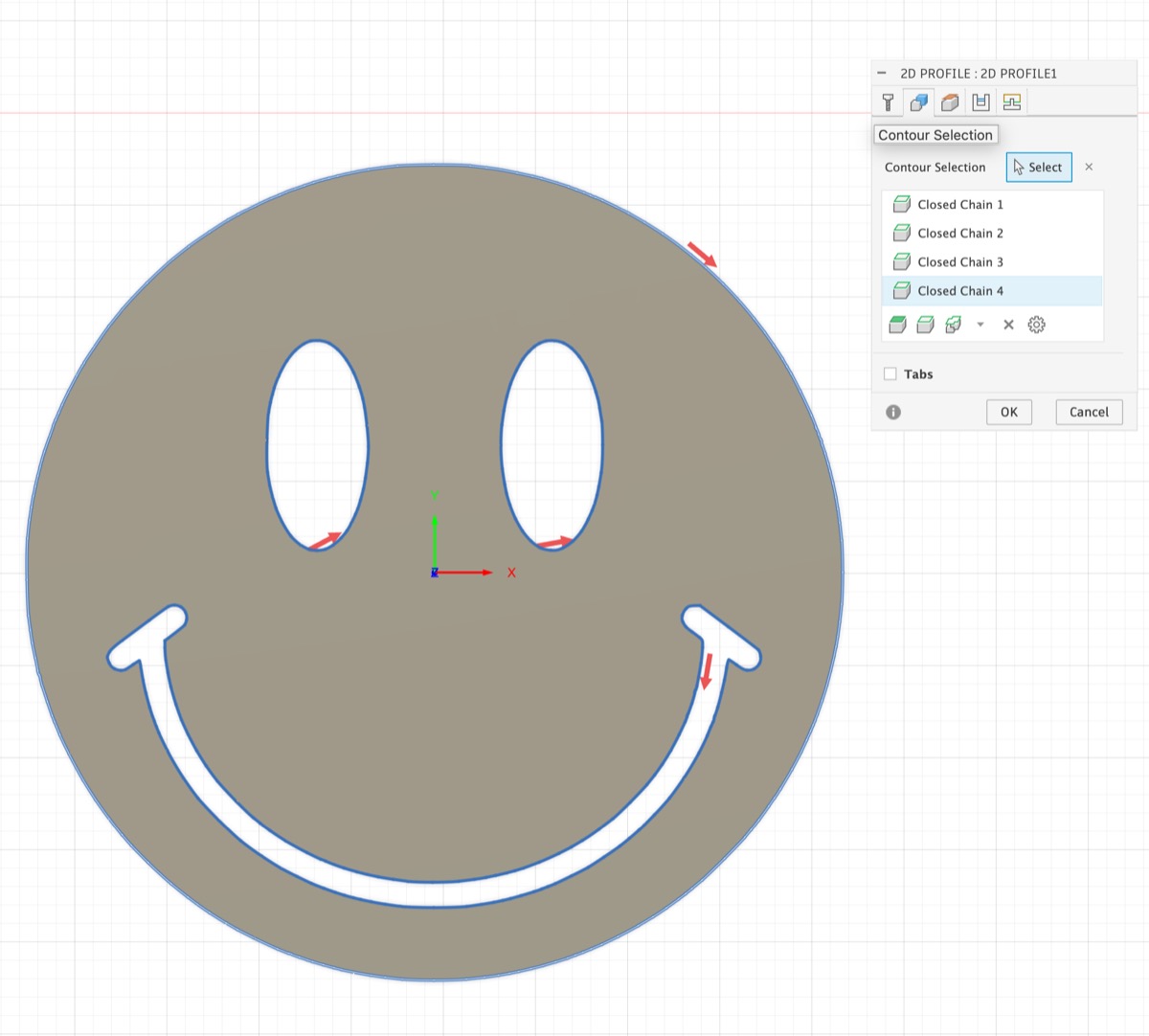Open the Passes tab icon
The height and width of the screenshot is (1036, 1149).
pyautogui.click(x=980, y=102)
